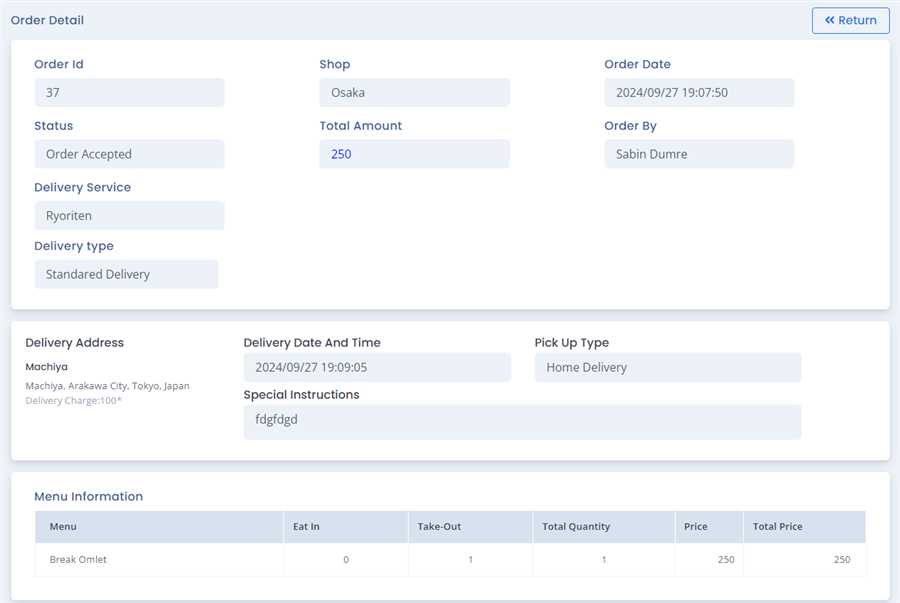This screenshot has height=603, width=900.
Task: Select the Order Id field showing 37
Action: pyautogui.click(x=129, y=93)
